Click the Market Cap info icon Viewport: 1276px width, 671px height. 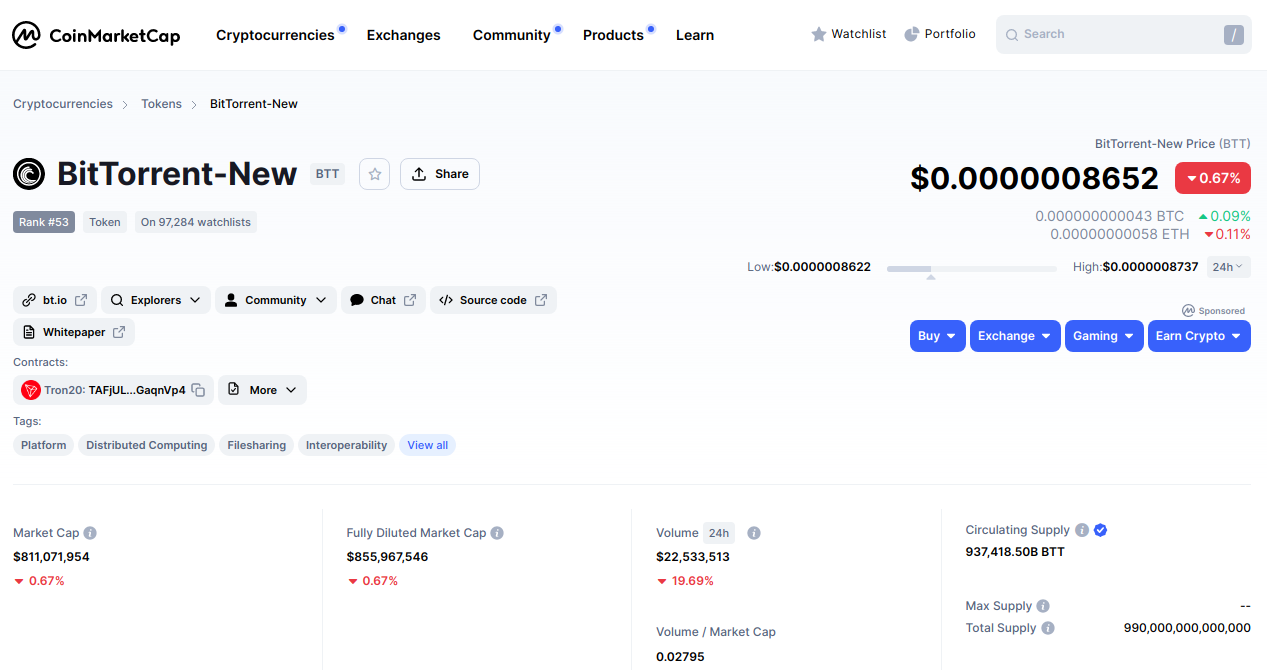coord(90,533)
